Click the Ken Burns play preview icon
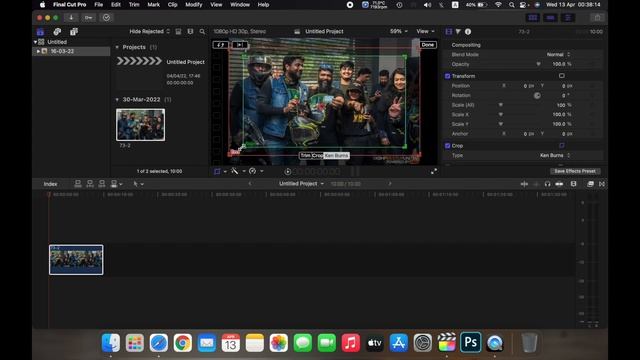This screenshot has height=360, width=640. [240, 45]
